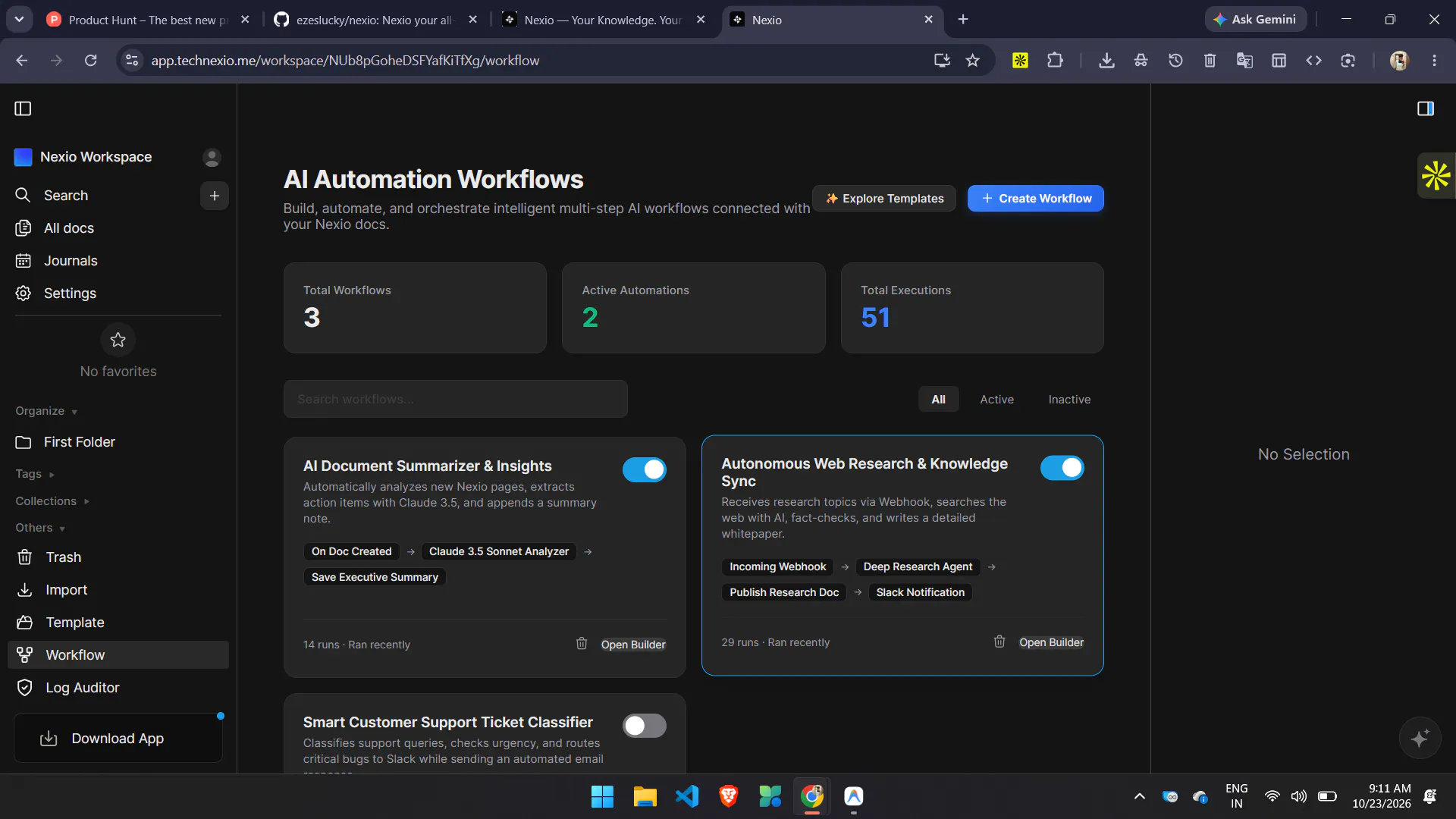Open First Folder in sidebar
Screen dimensions: 1456x819
pos(118,442)
